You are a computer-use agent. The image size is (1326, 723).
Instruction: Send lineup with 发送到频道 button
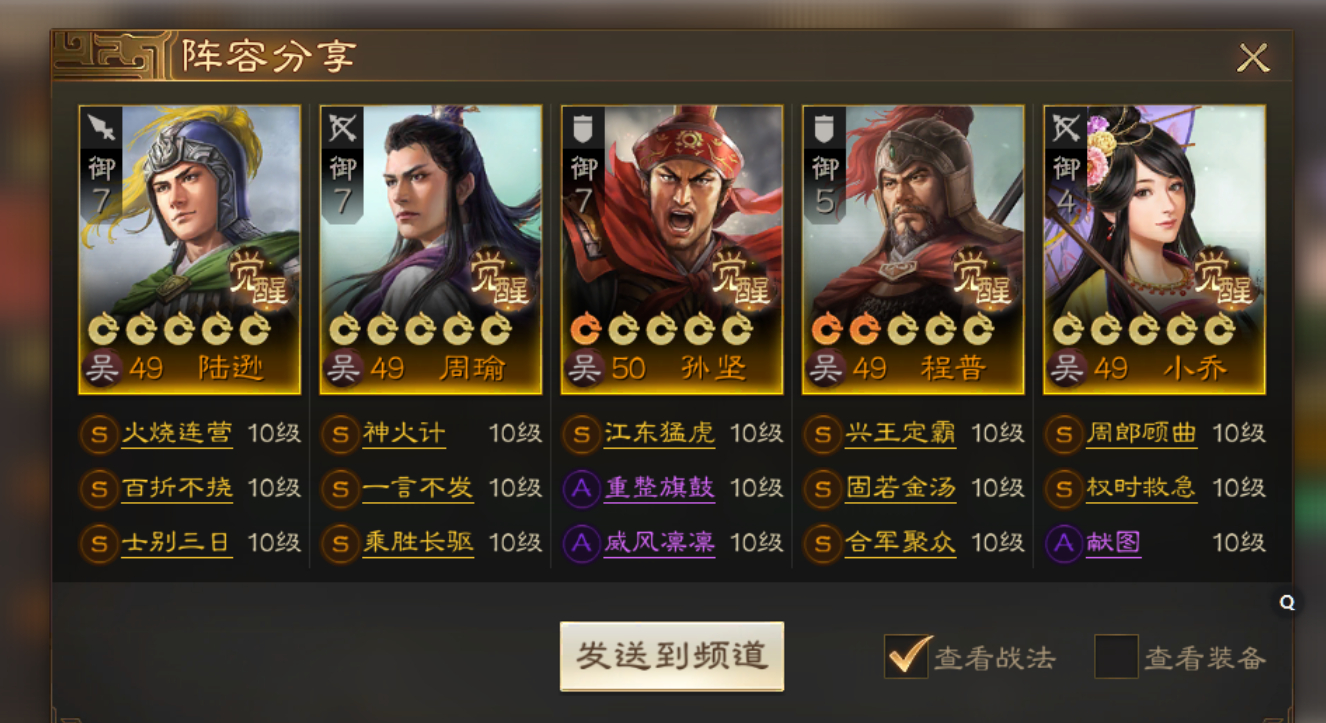[x=672, y=656]
